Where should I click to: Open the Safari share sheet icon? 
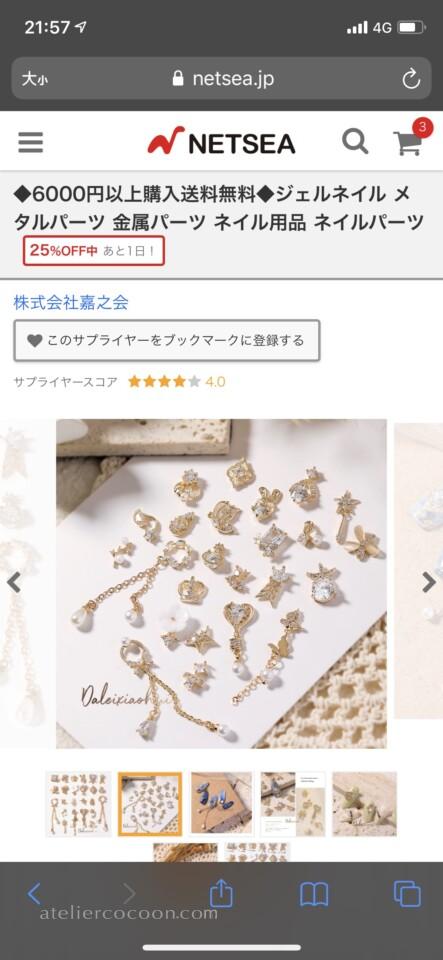click(221, 893)
